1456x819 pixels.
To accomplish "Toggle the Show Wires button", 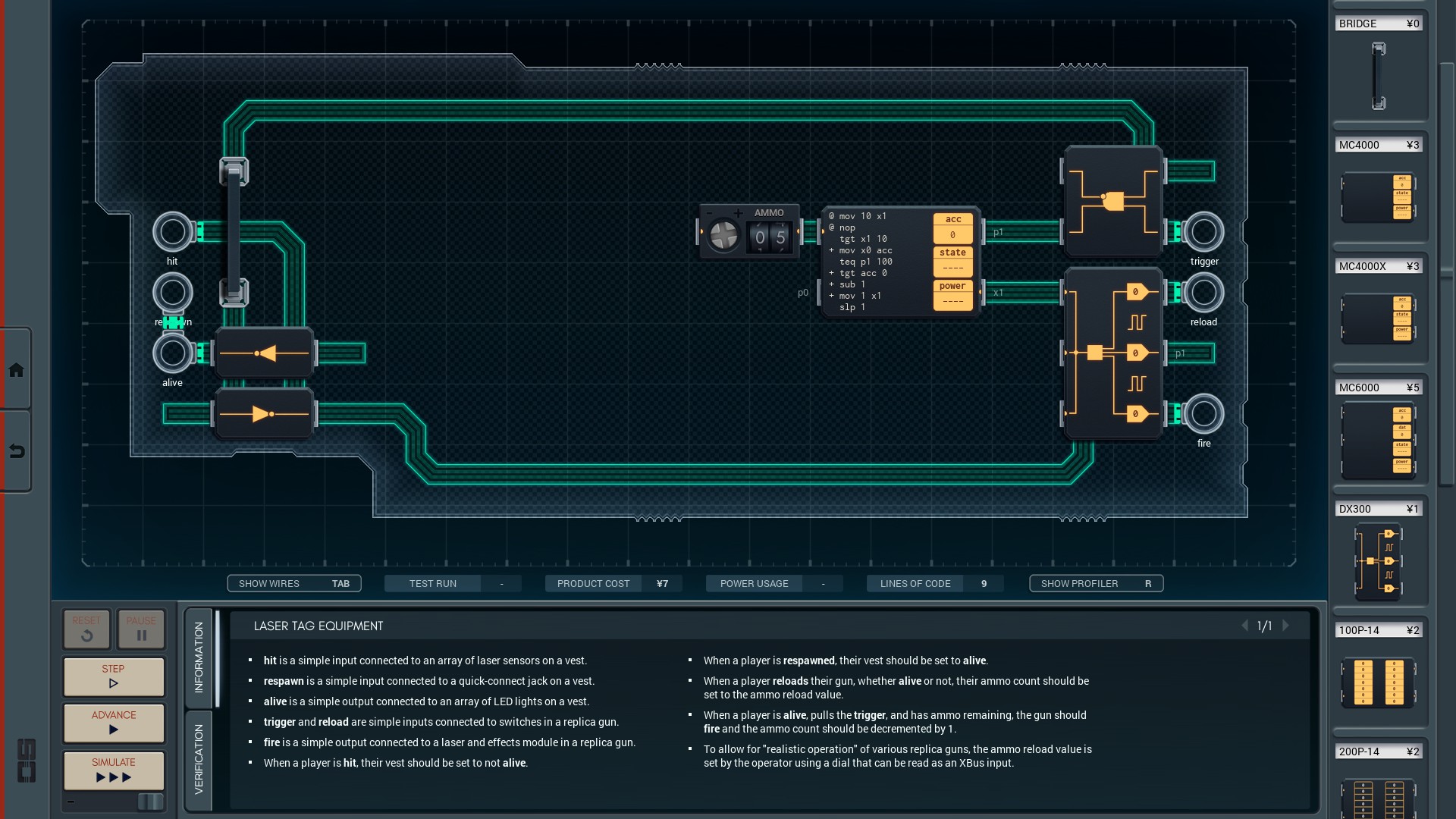I will 294,583.
